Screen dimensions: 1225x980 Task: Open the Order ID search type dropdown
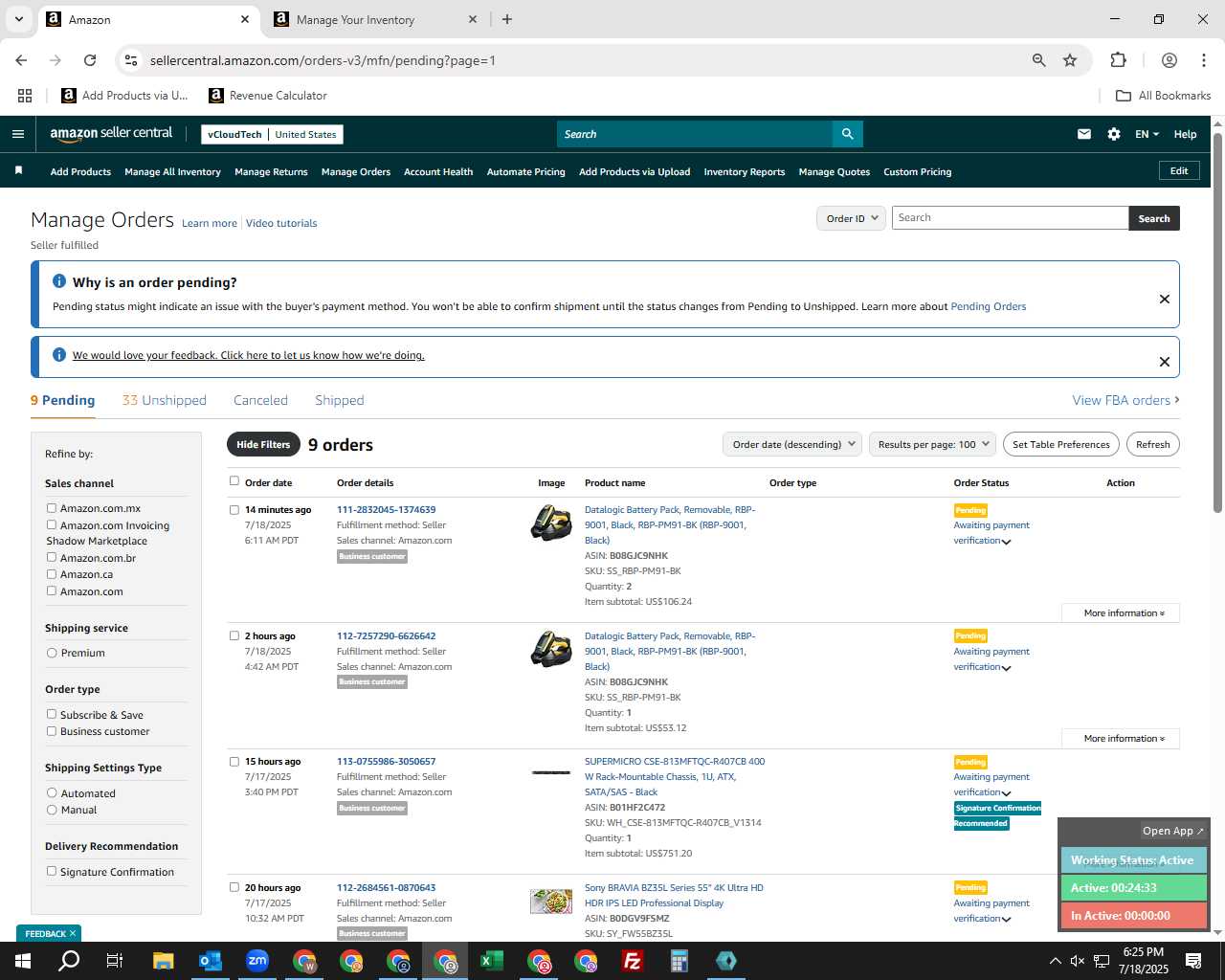click(x=851, y=218)
